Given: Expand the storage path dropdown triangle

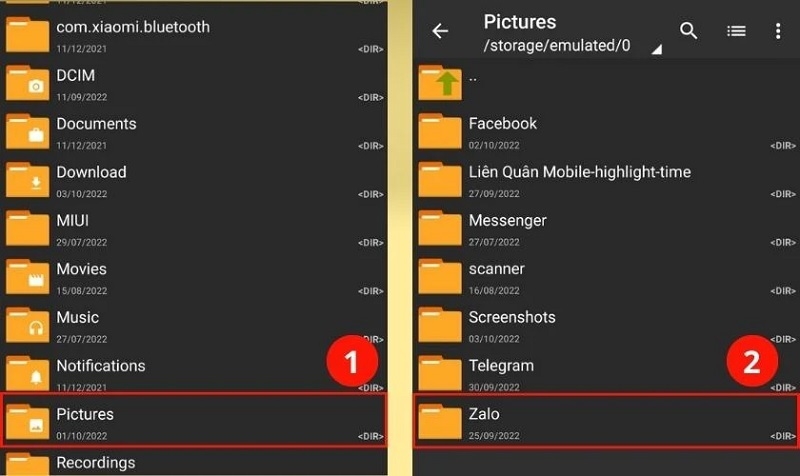Looking at the screenshot, I should (x=656, y=48).
